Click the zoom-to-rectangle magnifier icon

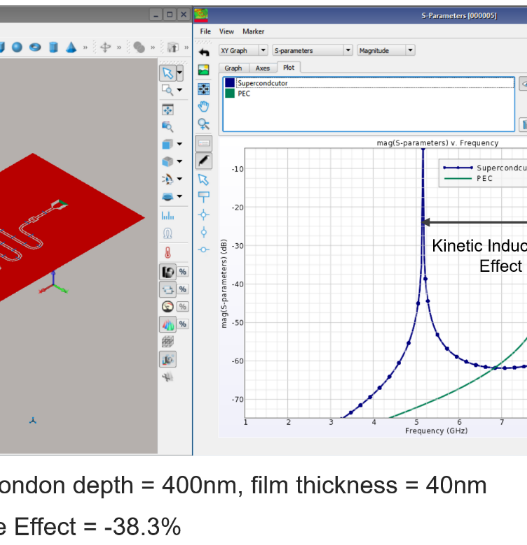click(168, 90)
